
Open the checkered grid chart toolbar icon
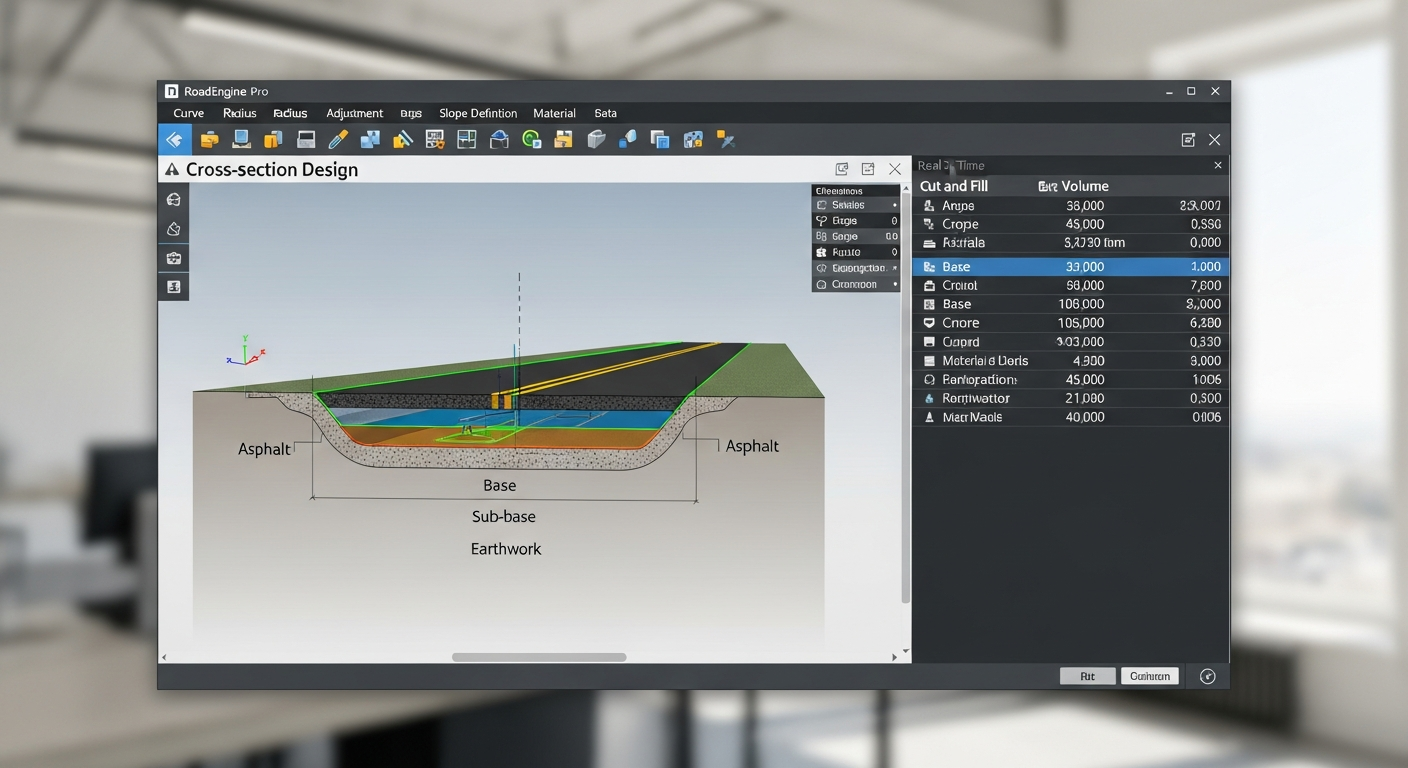[x=434, y=140]
